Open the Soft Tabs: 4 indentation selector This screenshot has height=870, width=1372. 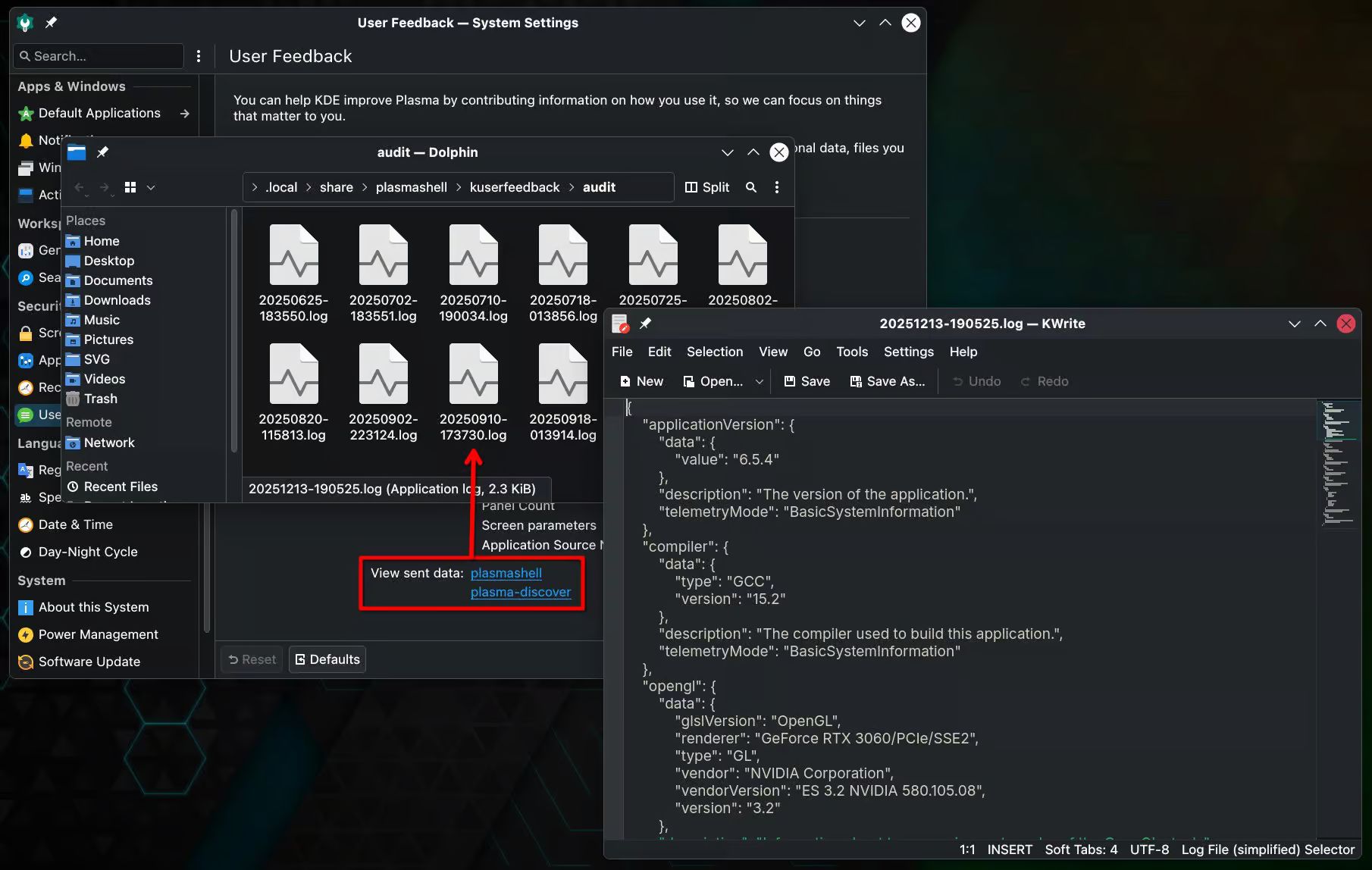[1081, 850]
